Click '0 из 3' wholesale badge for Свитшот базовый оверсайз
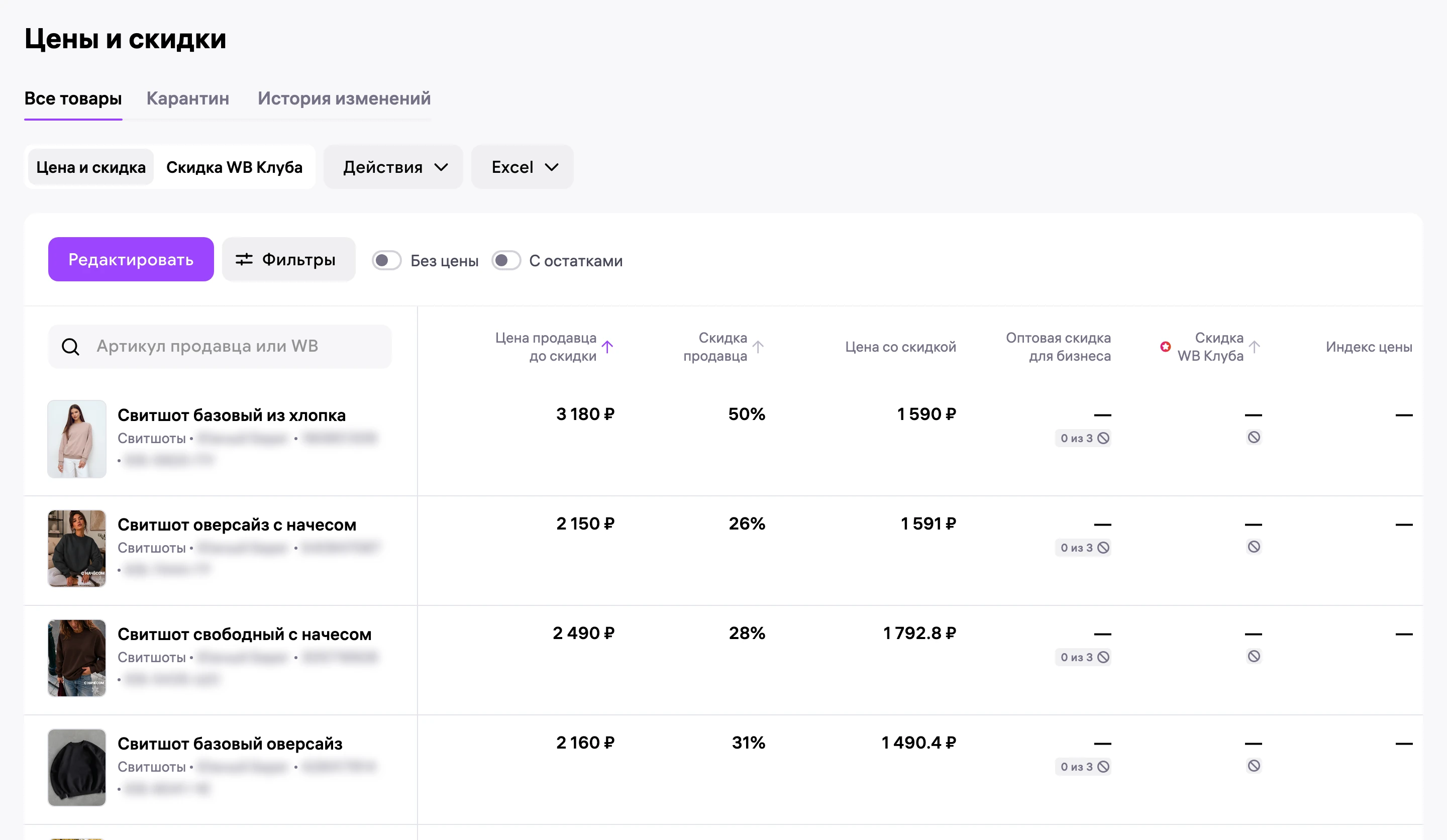 pyautogui.click(x=1083, y=767)
